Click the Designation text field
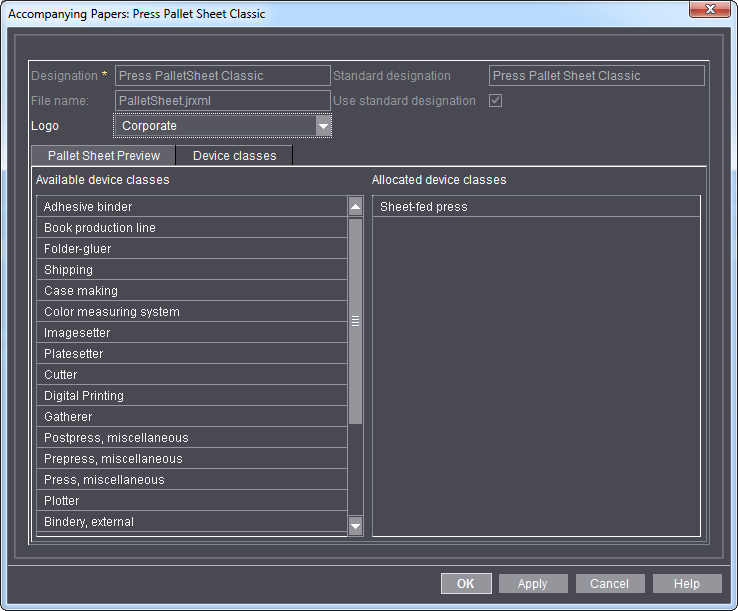Screen dimensions: 738x611 click(222, 76)
